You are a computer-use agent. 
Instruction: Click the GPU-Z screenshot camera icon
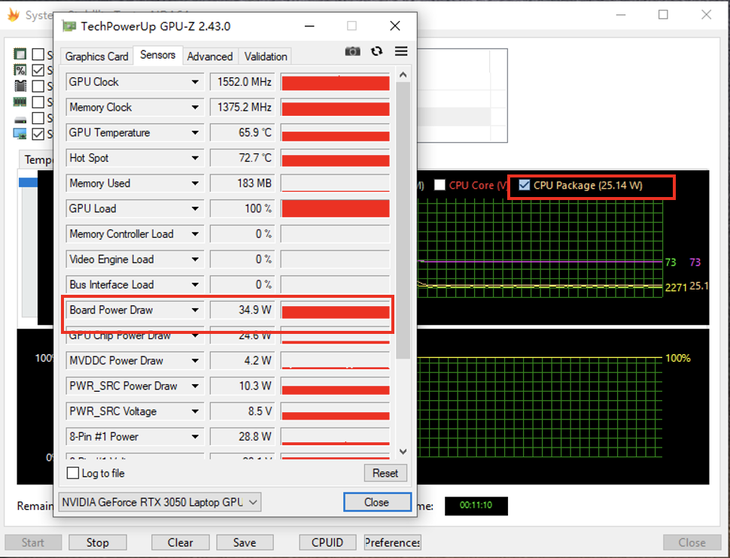(352, 52)
